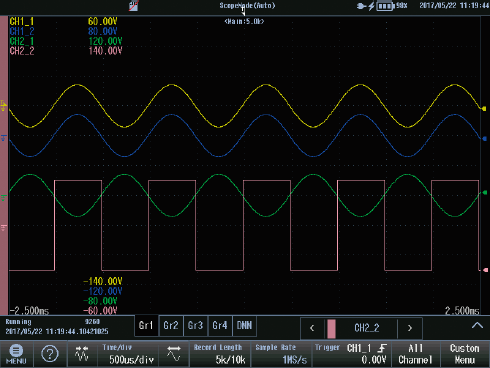
Task: Tap the date and time display
Action: pos(454,6)
